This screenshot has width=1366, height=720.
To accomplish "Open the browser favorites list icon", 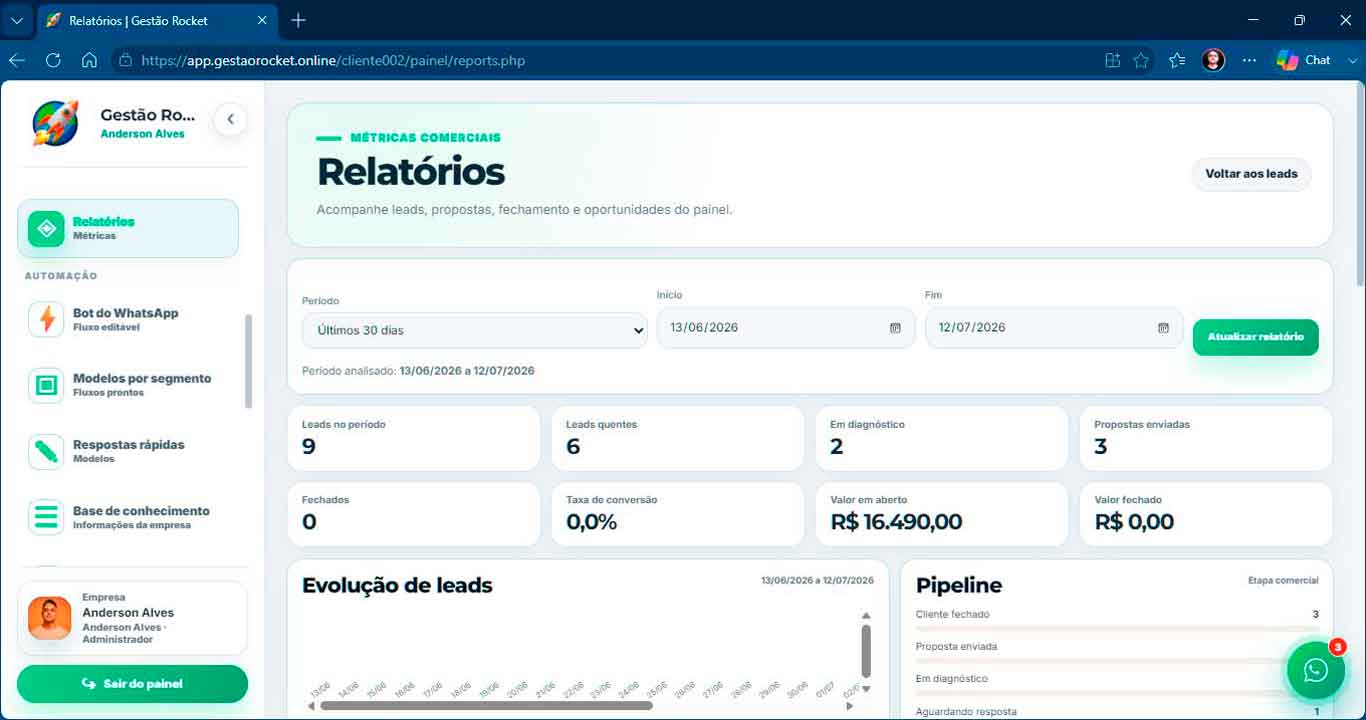I will pyautogui.click(x=1177, y=60).
